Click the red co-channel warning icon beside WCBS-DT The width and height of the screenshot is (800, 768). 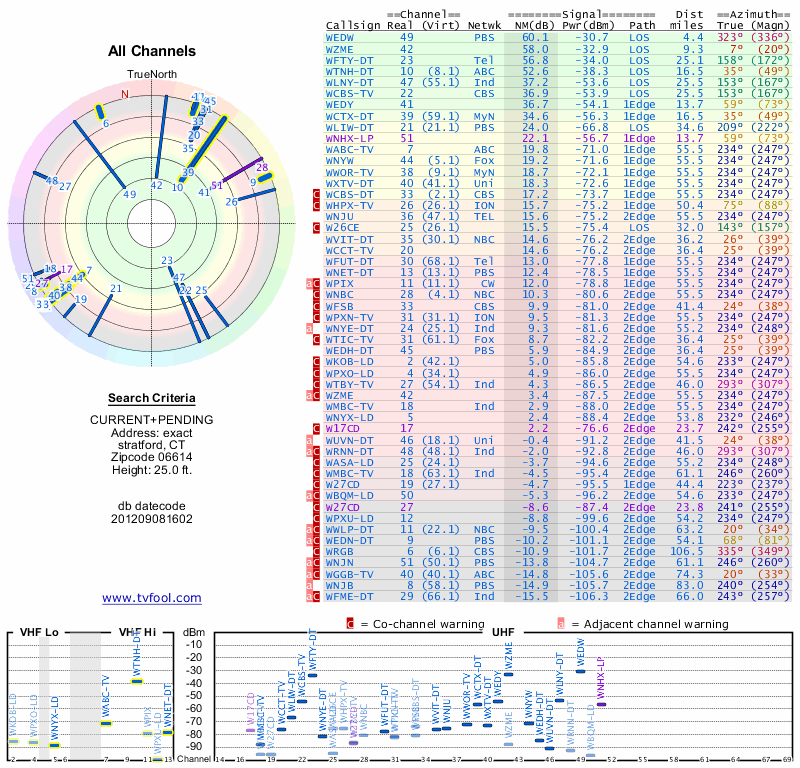[316, 194]
